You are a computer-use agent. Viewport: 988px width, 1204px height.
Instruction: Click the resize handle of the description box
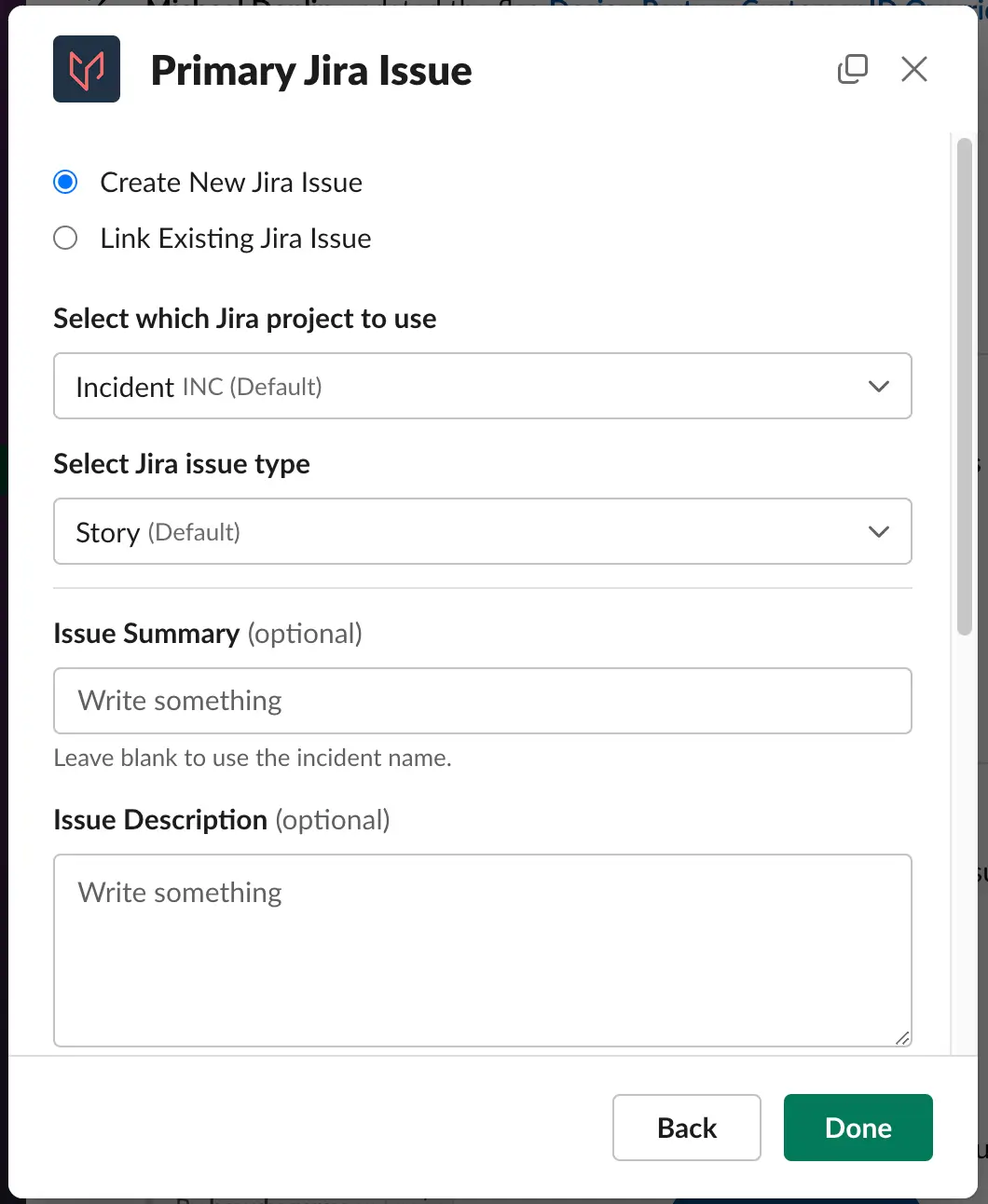902,1037
